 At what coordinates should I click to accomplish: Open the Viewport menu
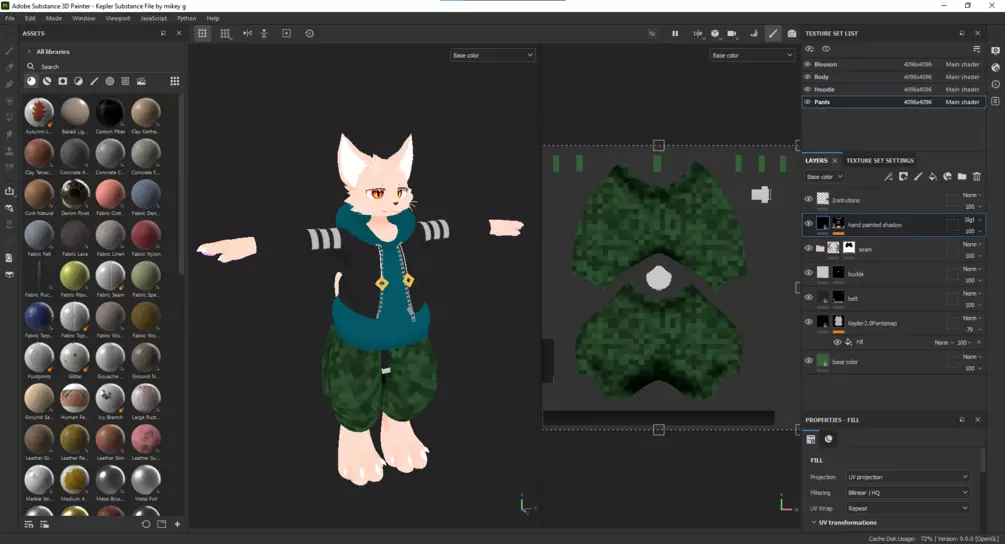118,18
